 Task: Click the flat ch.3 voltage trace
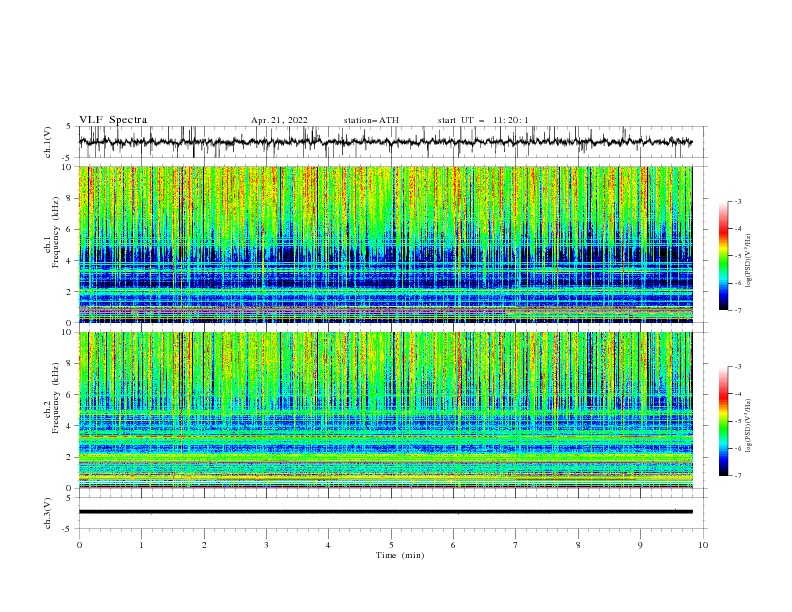385,512
